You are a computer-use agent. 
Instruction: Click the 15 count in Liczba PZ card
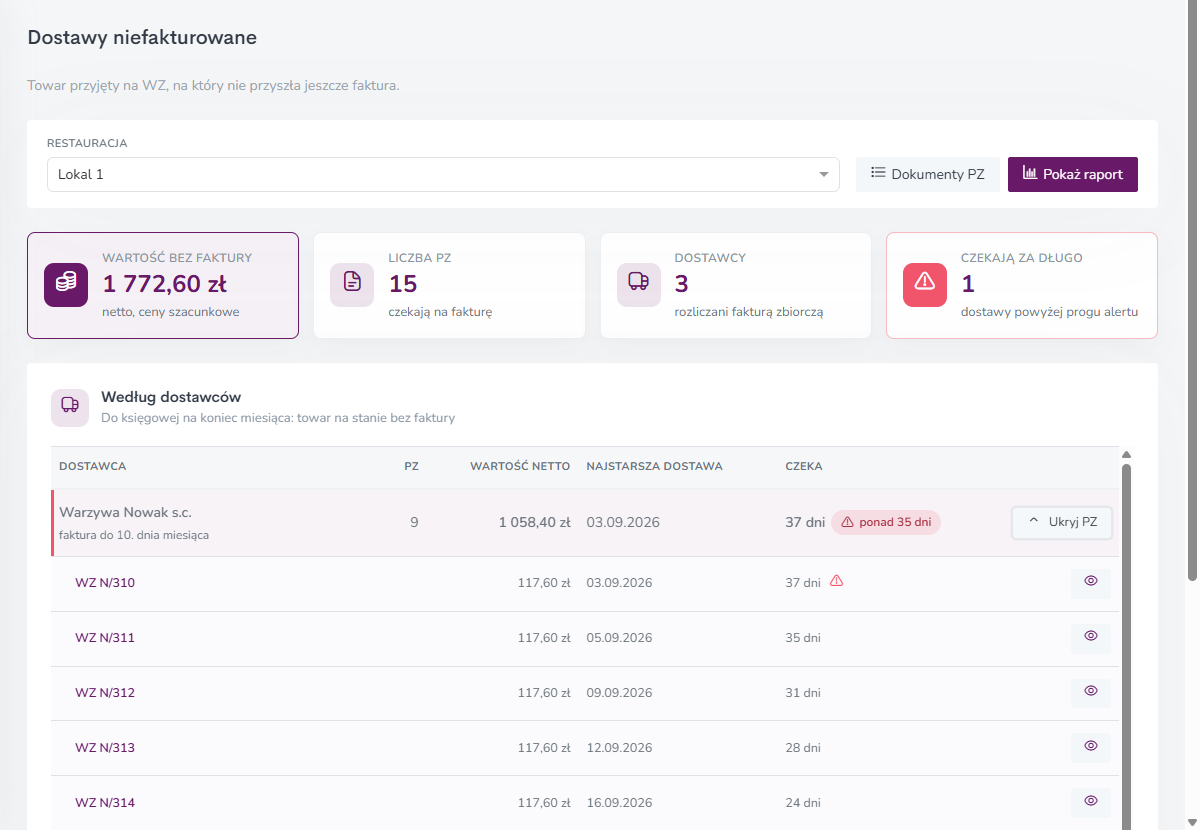[x=403, y=284]
